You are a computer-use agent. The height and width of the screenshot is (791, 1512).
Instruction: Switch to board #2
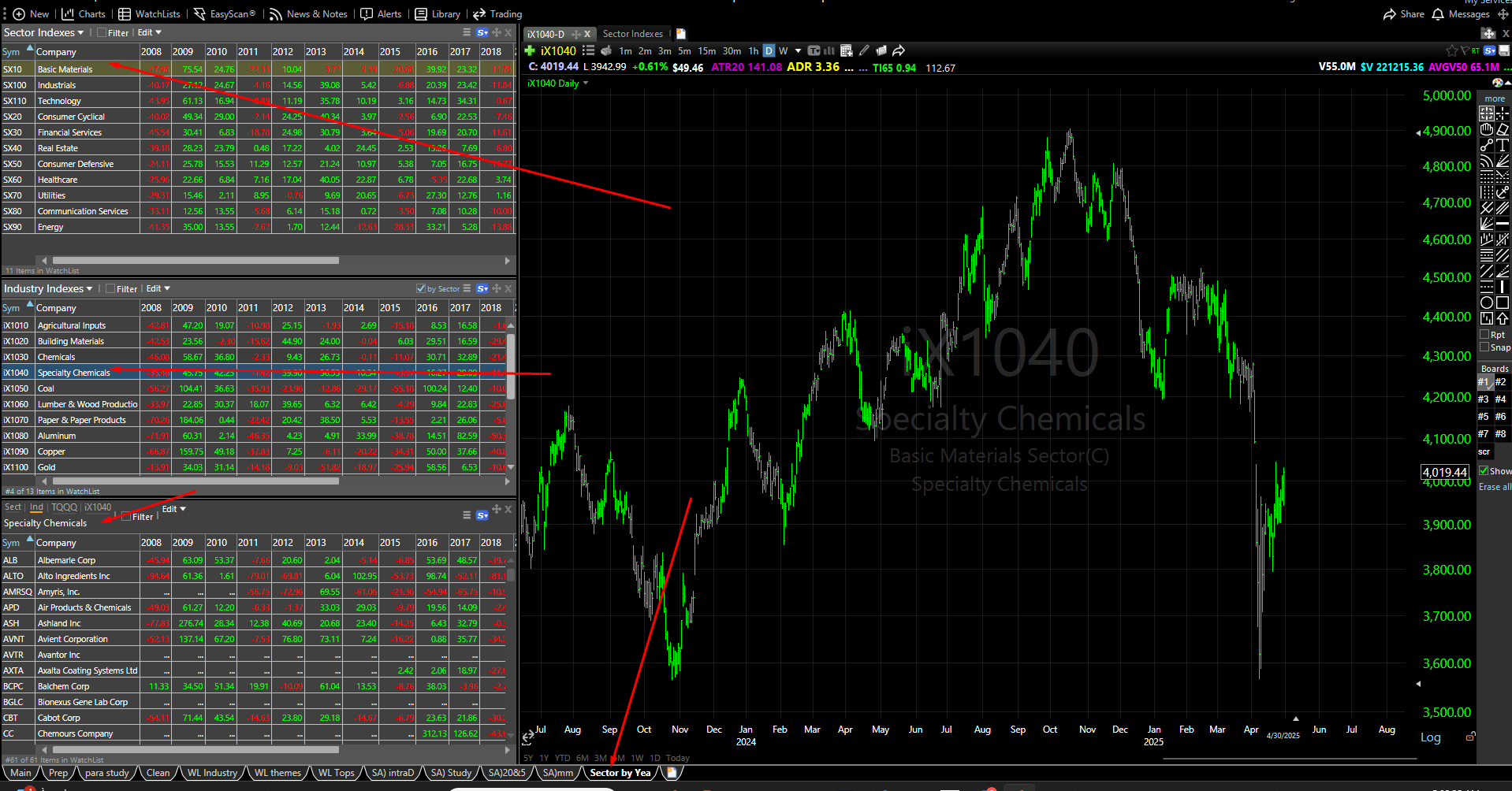point(1501,382)
